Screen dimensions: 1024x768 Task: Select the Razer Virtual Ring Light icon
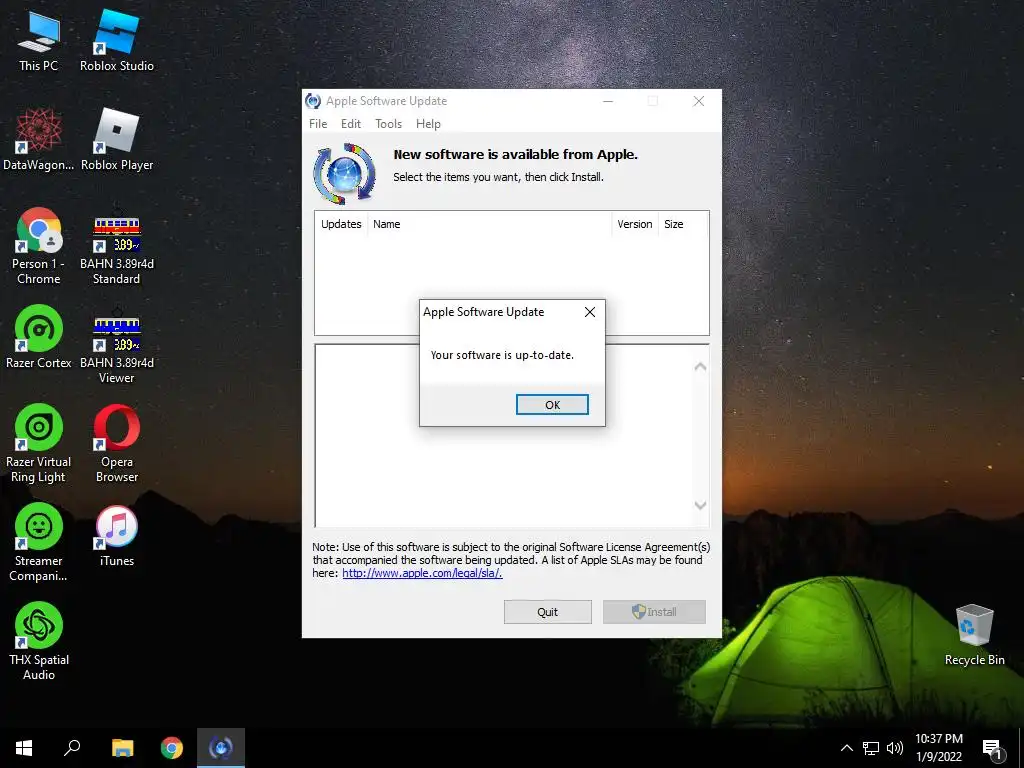click(39, 444)
